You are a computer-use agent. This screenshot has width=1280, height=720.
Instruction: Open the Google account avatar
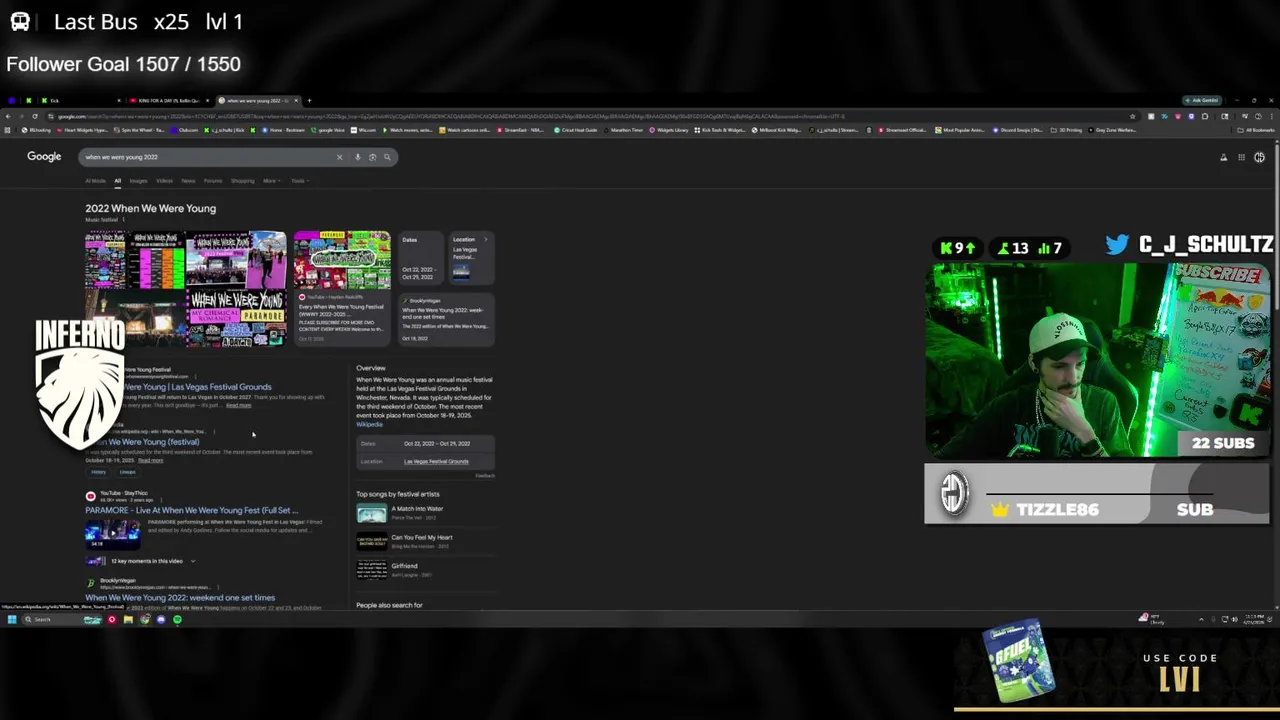pos(1259,157)
